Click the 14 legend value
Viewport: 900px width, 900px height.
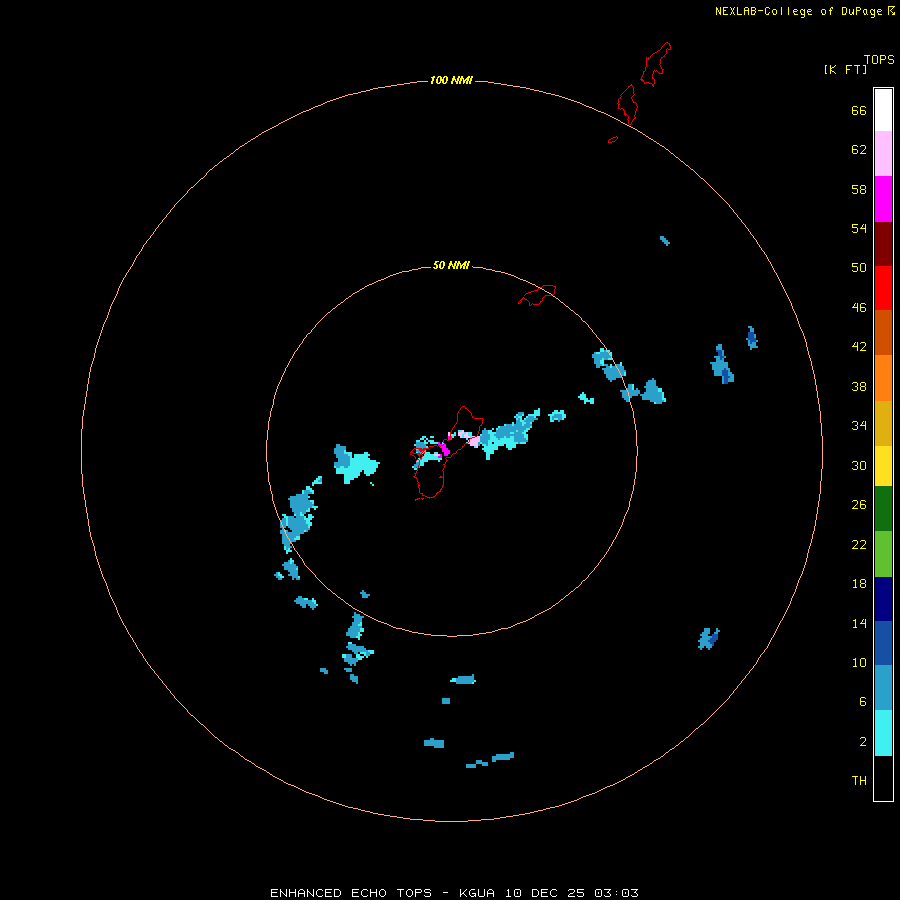(859, 623)
